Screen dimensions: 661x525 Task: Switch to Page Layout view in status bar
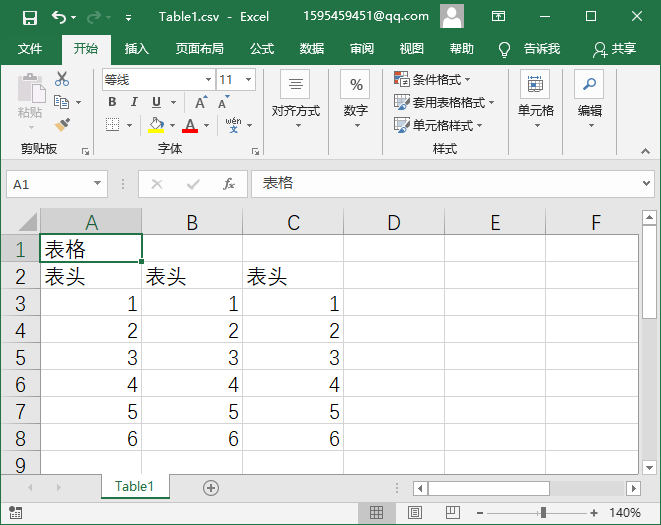tap(414, 513)
